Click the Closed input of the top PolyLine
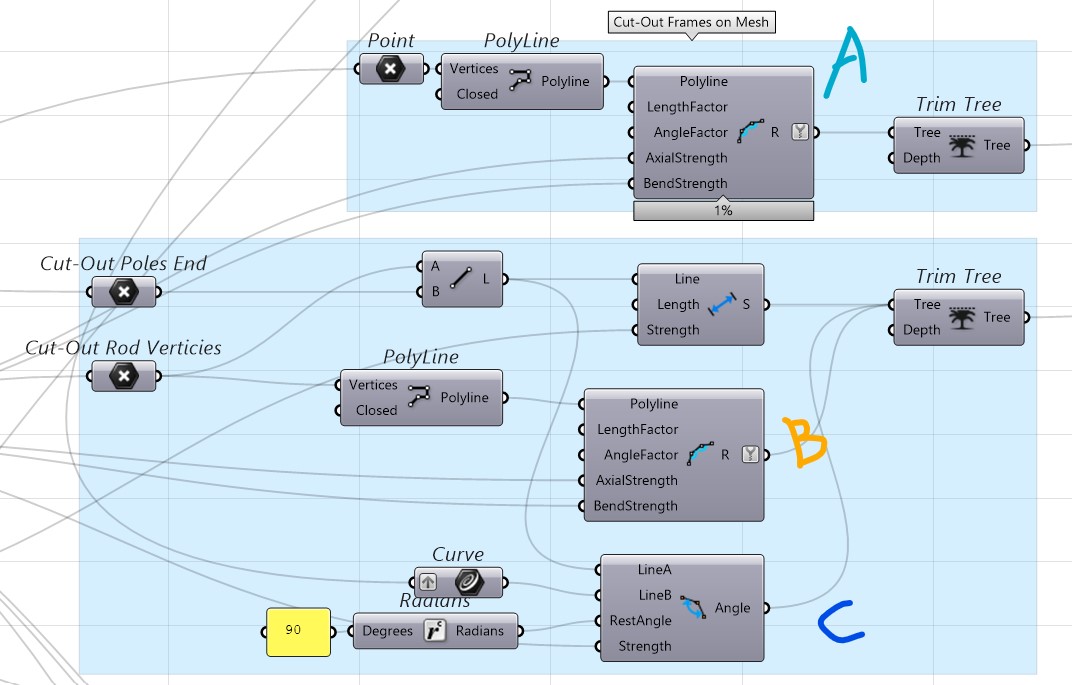This screenshot has width=1072, height=685. [477, 94]
